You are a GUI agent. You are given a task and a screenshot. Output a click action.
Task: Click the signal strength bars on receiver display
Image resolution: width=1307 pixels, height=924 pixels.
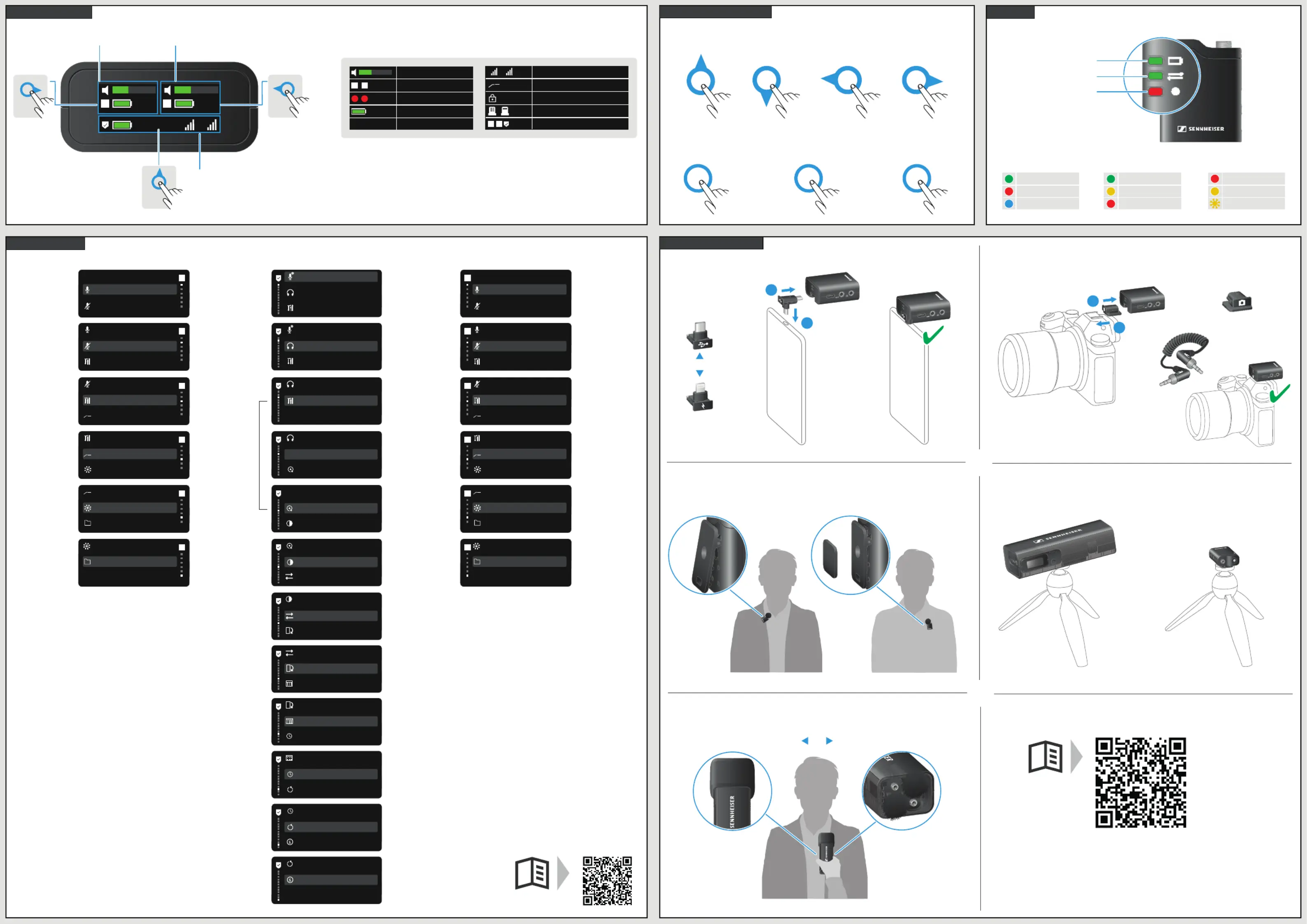201,125
